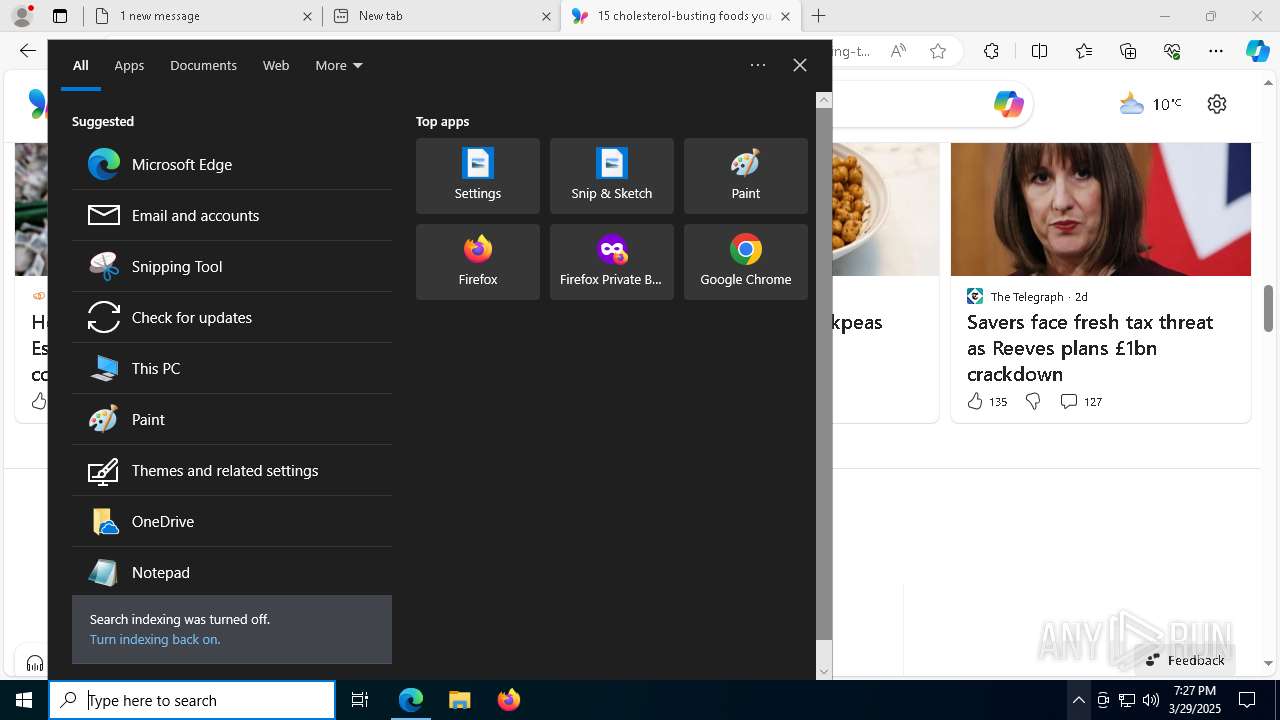The height and width of the screenshot is (720, 1280).
Task: Switch to the Apps search tab
Action: click(x=129, y=65)
